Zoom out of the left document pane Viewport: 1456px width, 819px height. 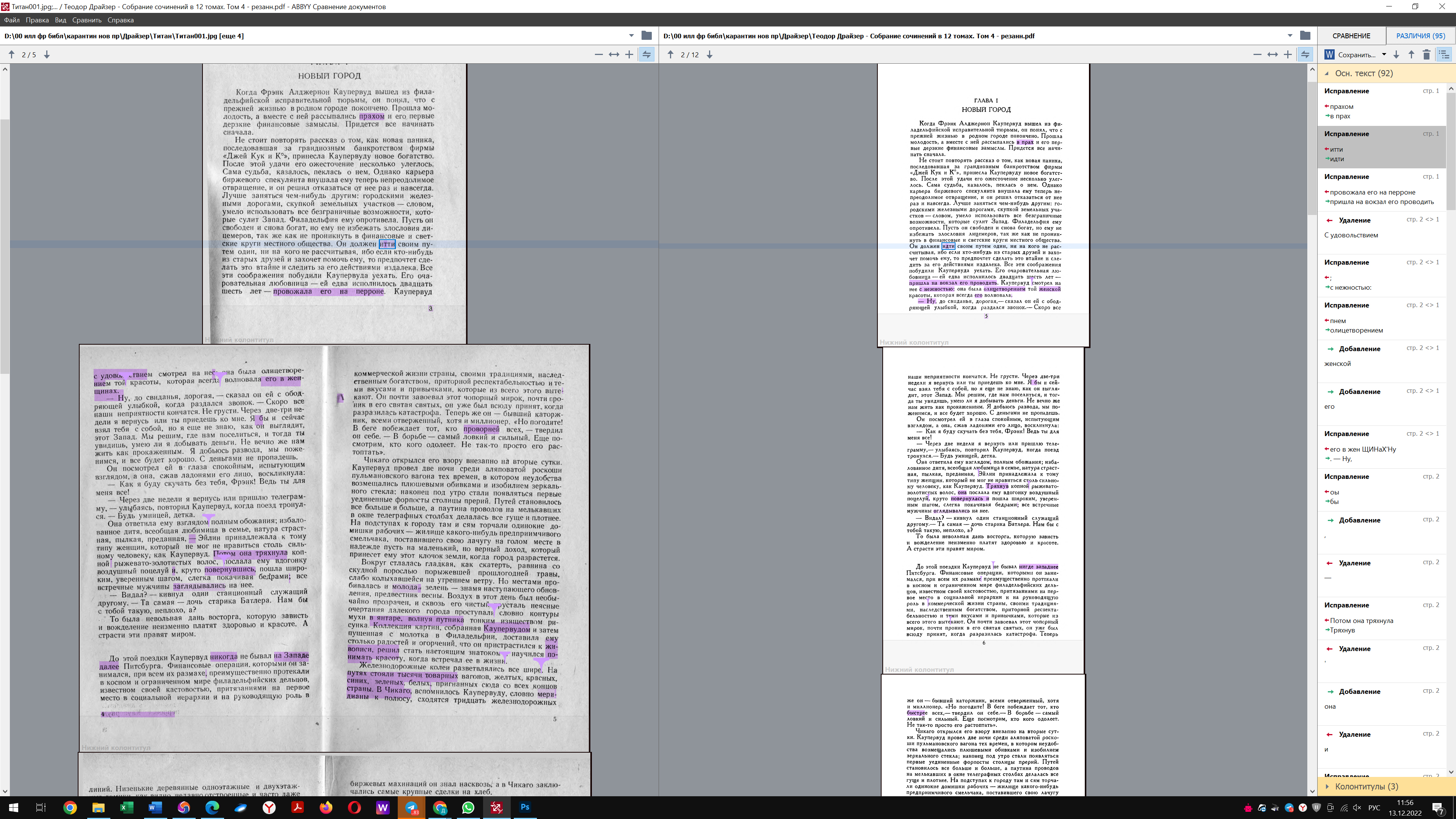pos(599,54)
